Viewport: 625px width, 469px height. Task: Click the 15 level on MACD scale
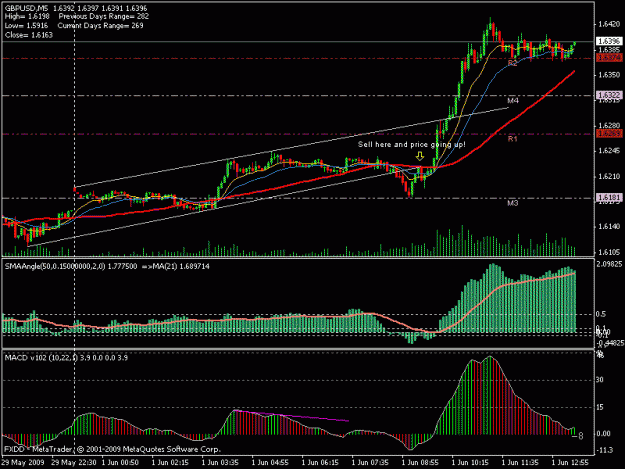coord(600,407)
